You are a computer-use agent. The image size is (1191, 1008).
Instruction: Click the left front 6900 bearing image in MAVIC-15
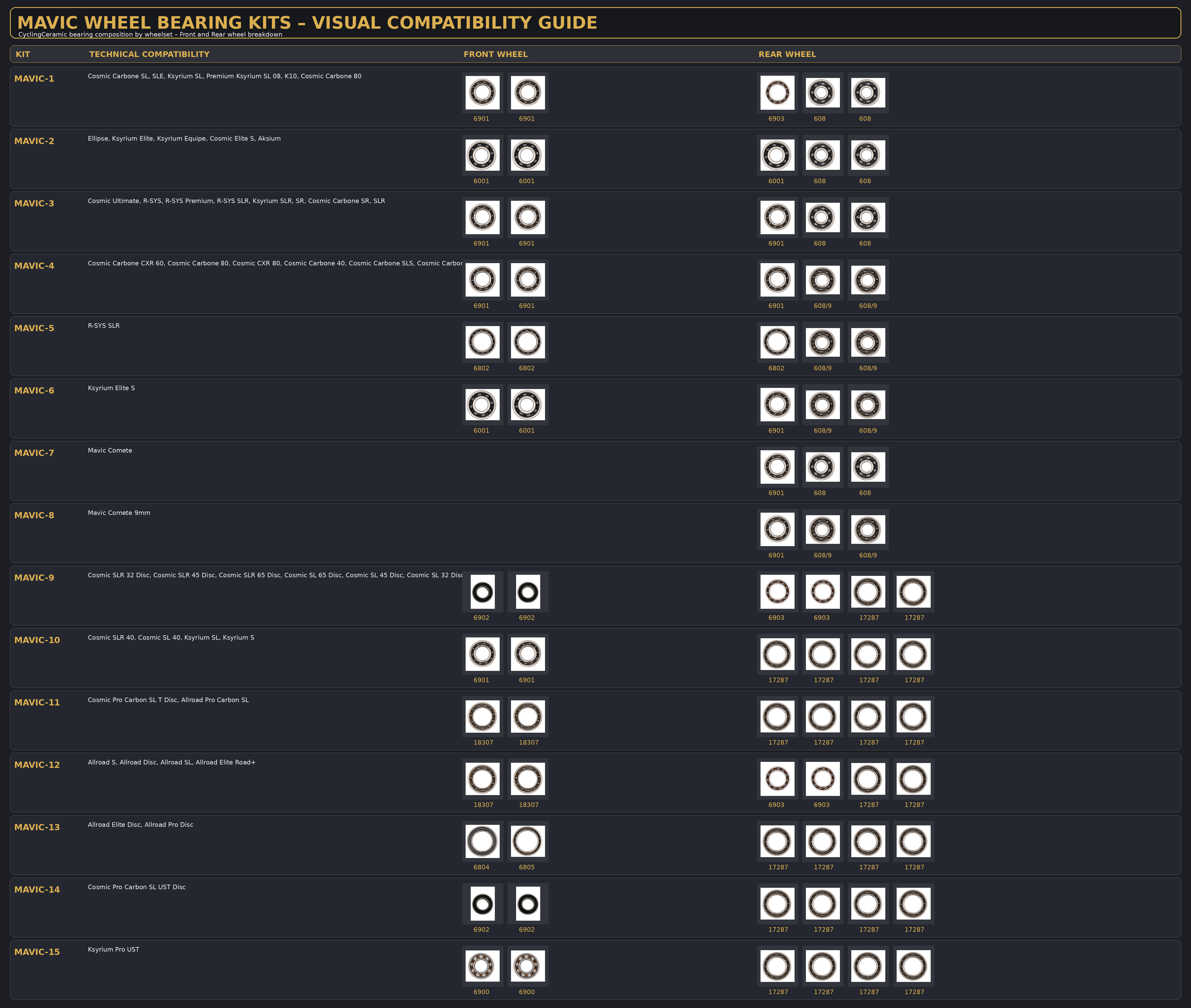(x=482, y=966)
